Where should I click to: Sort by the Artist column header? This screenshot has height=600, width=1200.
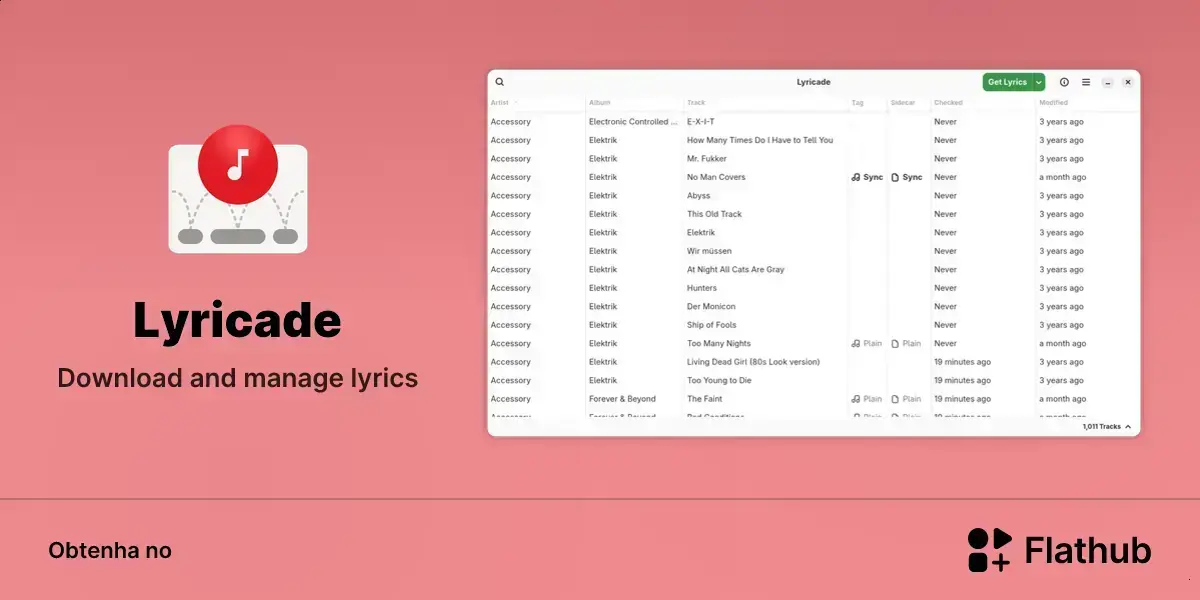point(500,102)
